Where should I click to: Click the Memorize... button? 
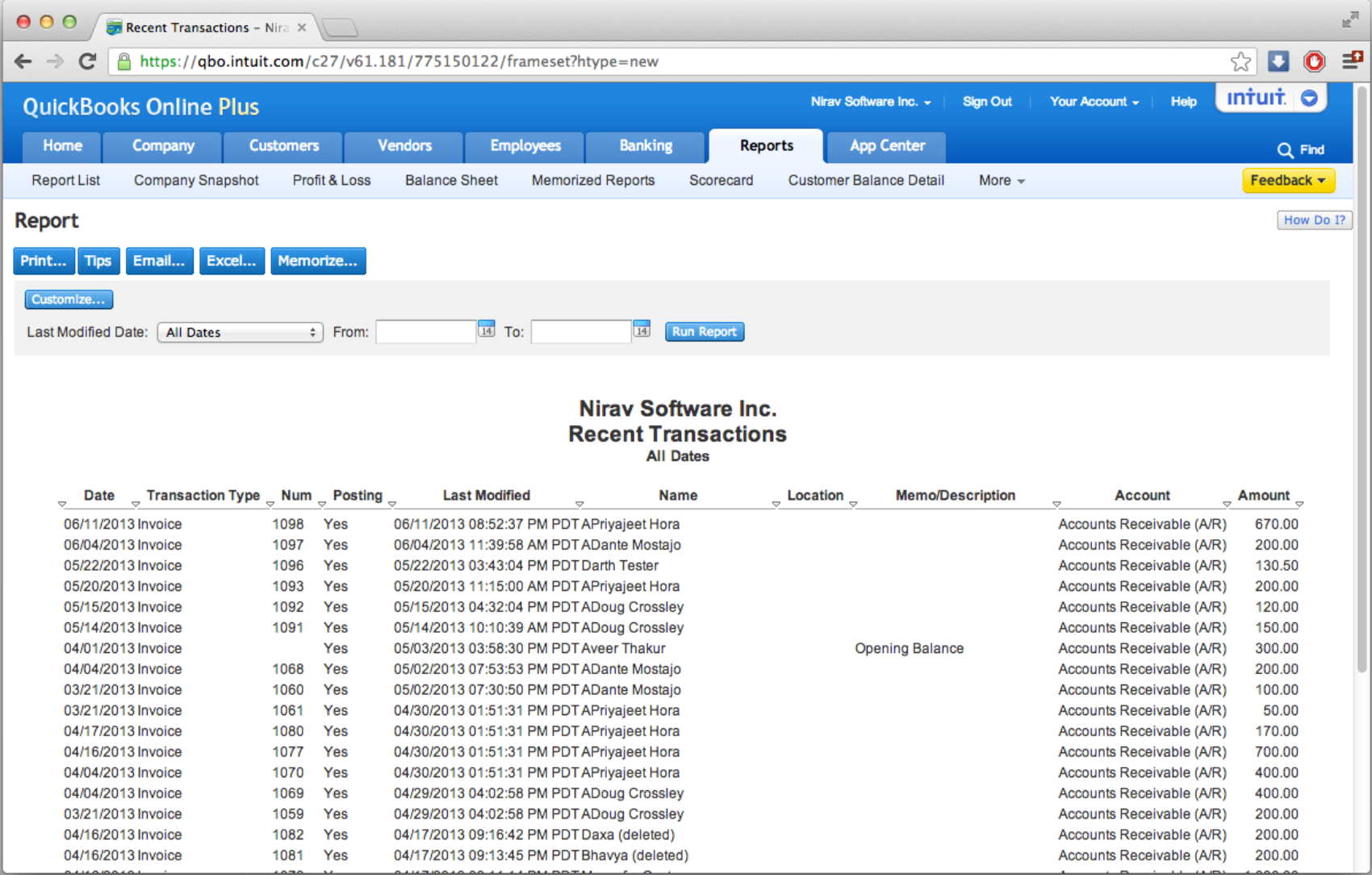[x=318, y=261]
